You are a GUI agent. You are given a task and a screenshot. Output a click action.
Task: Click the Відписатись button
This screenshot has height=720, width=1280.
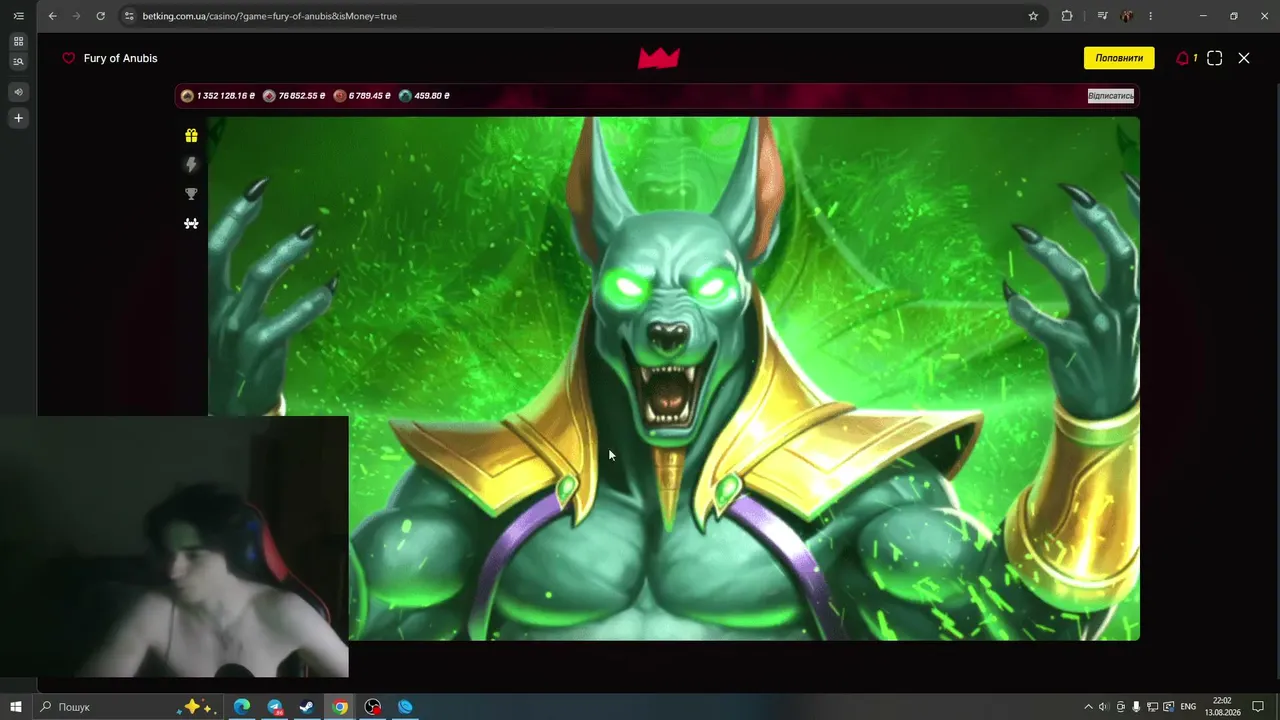[x=1111, y=96]
